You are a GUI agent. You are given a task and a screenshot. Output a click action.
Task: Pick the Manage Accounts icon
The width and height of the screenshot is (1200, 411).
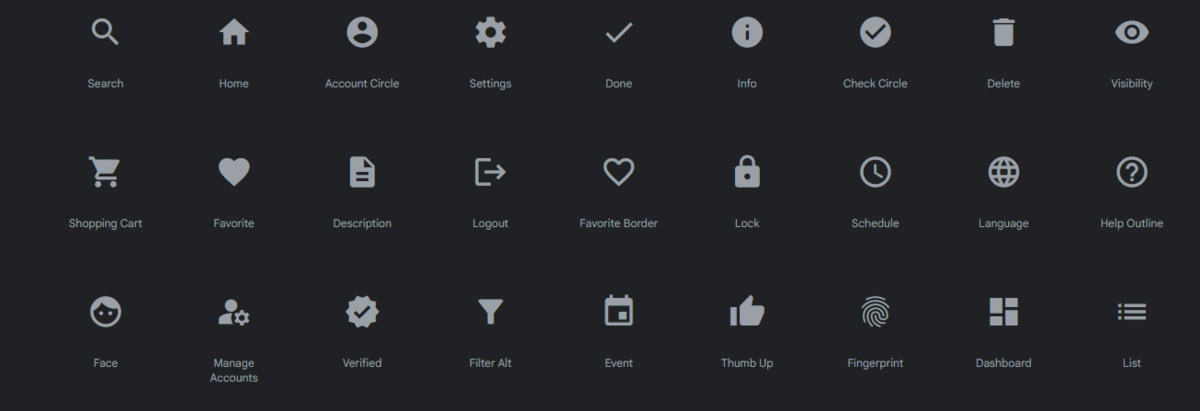point(234,312)
